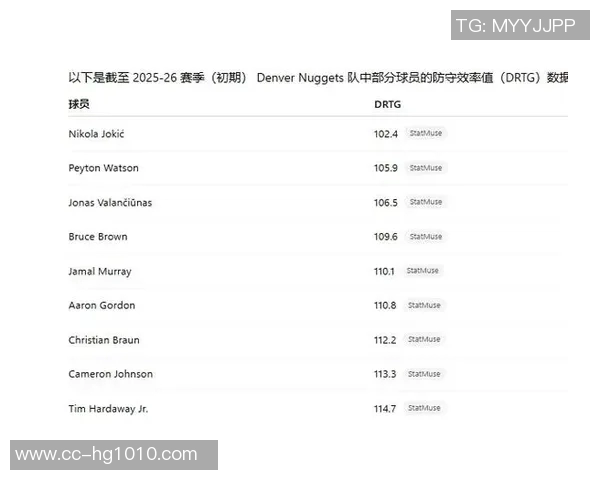Viewport: 600px width, 480px height.
Task: Select the Peyton Watson player name
Action: (103, 168)
